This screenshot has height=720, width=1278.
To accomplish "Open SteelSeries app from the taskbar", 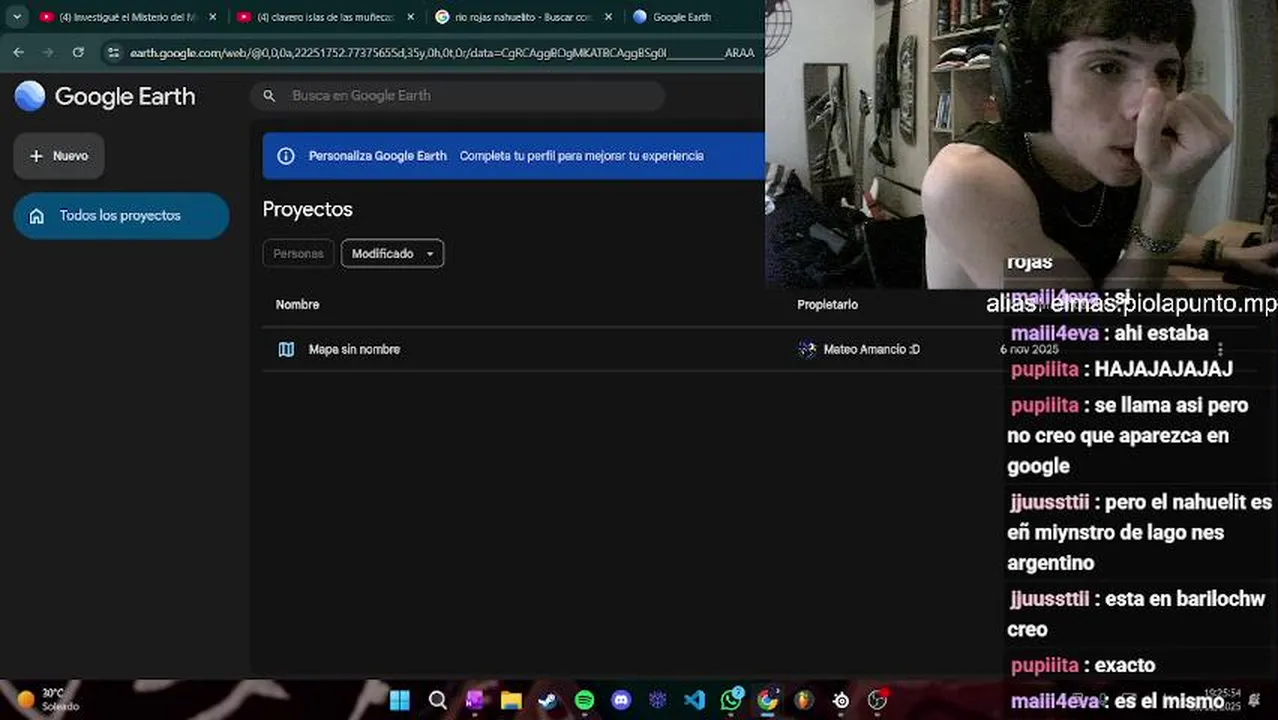I will point(841,700).
